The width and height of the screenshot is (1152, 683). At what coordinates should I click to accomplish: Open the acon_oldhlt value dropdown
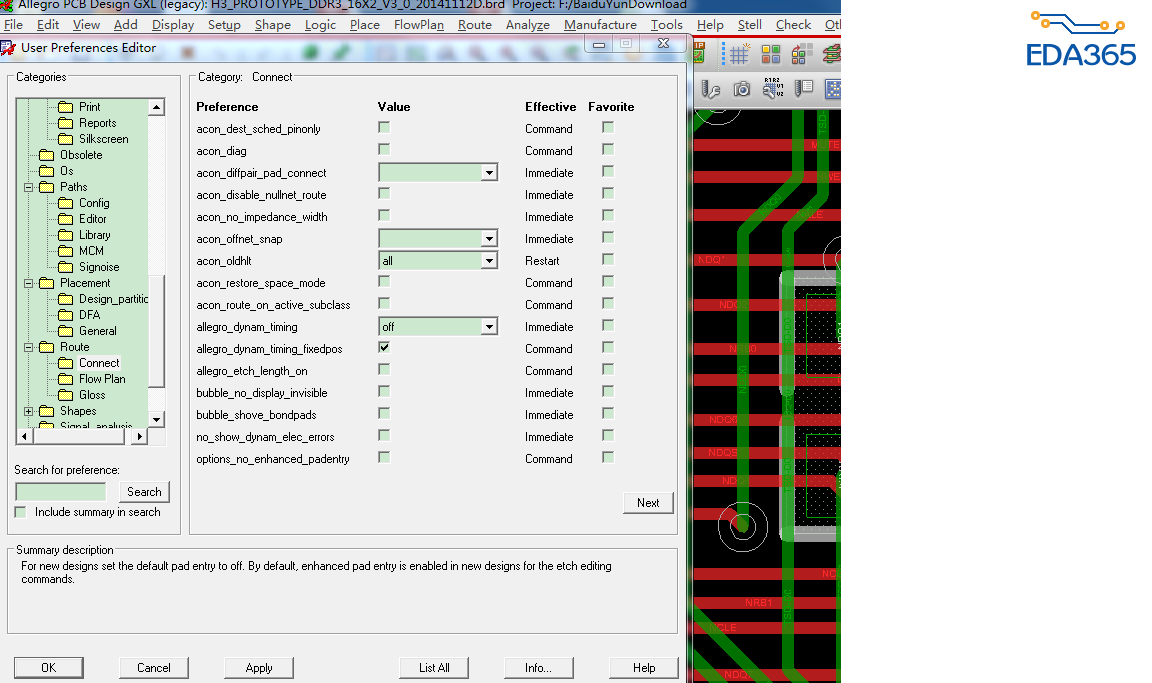489,261
